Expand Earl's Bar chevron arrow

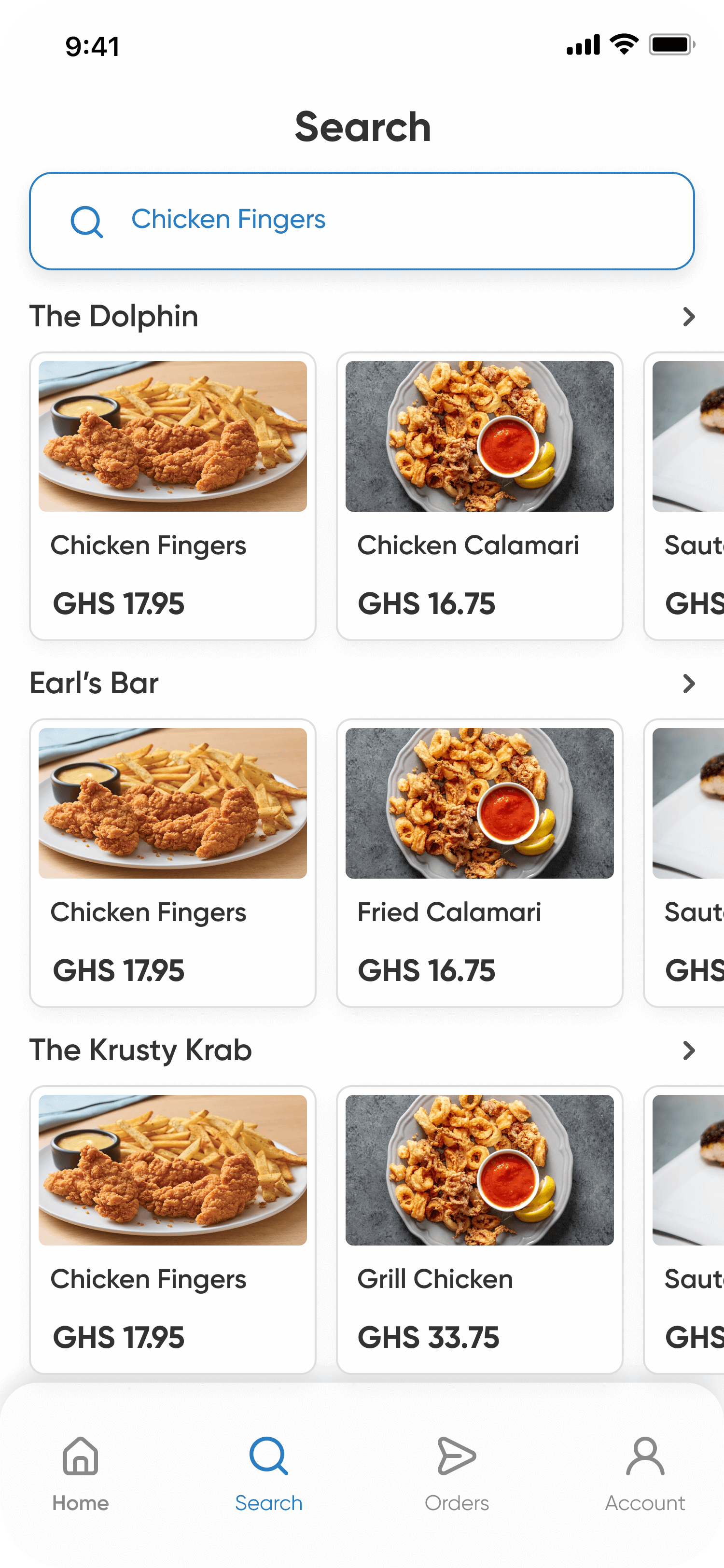coord(689,684)
